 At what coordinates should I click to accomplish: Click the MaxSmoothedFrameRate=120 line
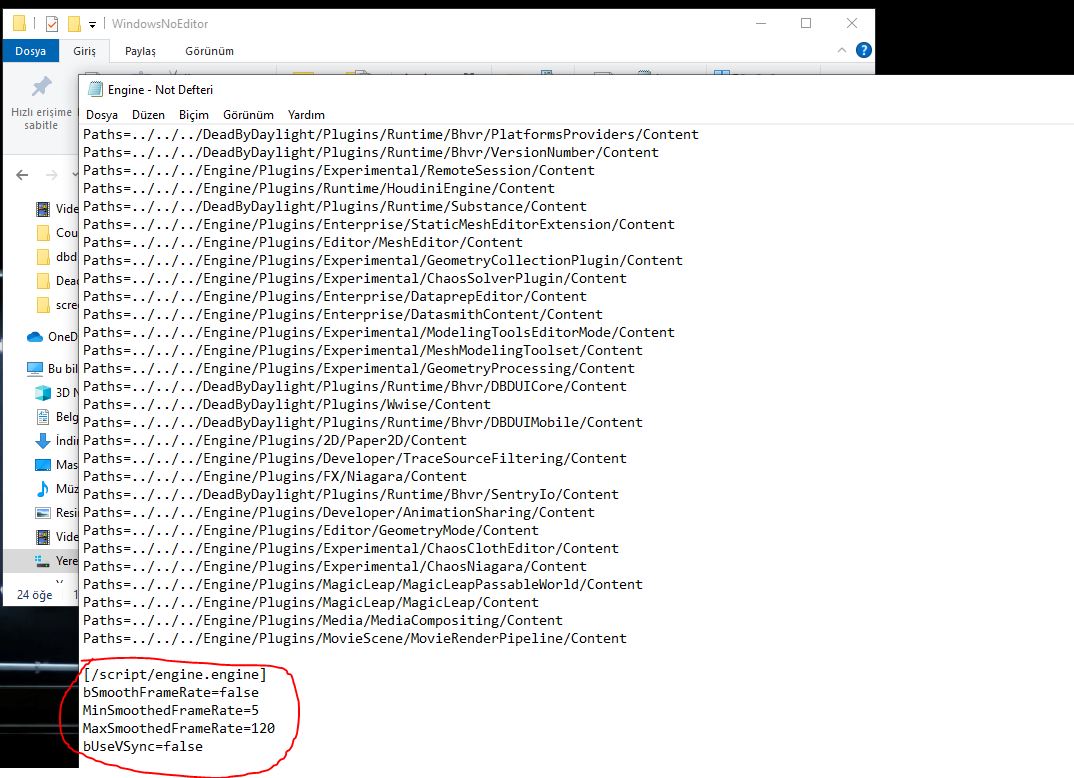pyautogui.click(x=179, y=728)
